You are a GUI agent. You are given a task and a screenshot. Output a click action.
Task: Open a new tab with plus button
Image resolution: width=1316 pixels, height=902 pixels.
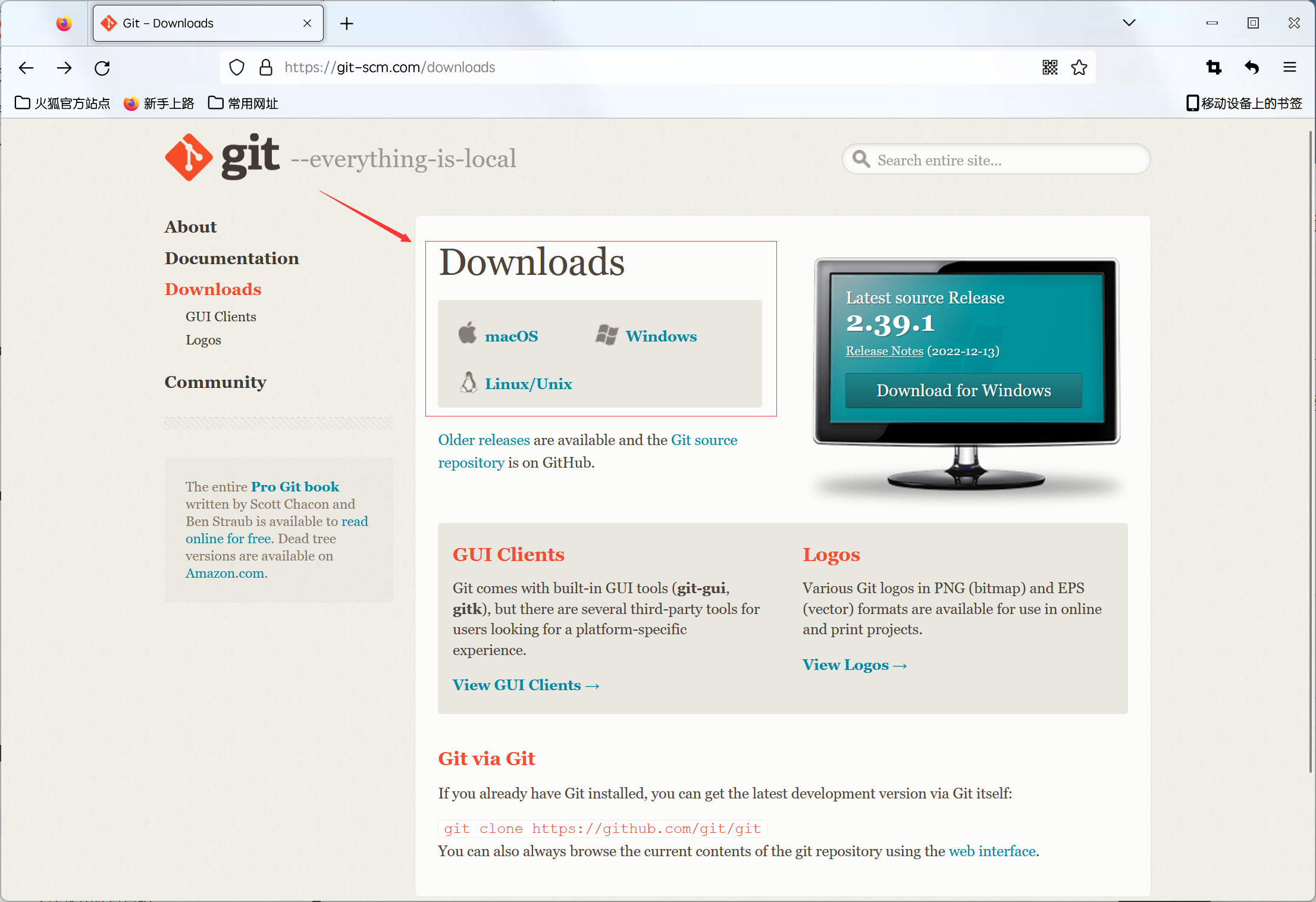(347, 23)
